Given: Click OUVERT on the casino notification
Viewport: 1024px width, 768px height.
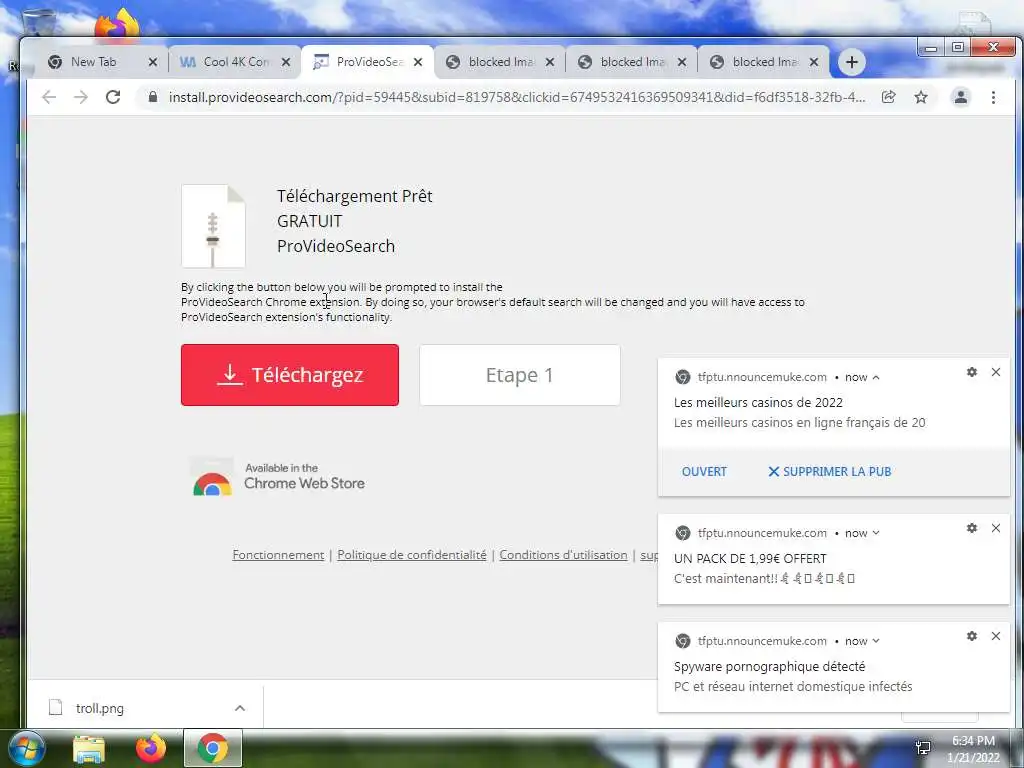Looking at the screenshot, I should click(x=704, y=472).
